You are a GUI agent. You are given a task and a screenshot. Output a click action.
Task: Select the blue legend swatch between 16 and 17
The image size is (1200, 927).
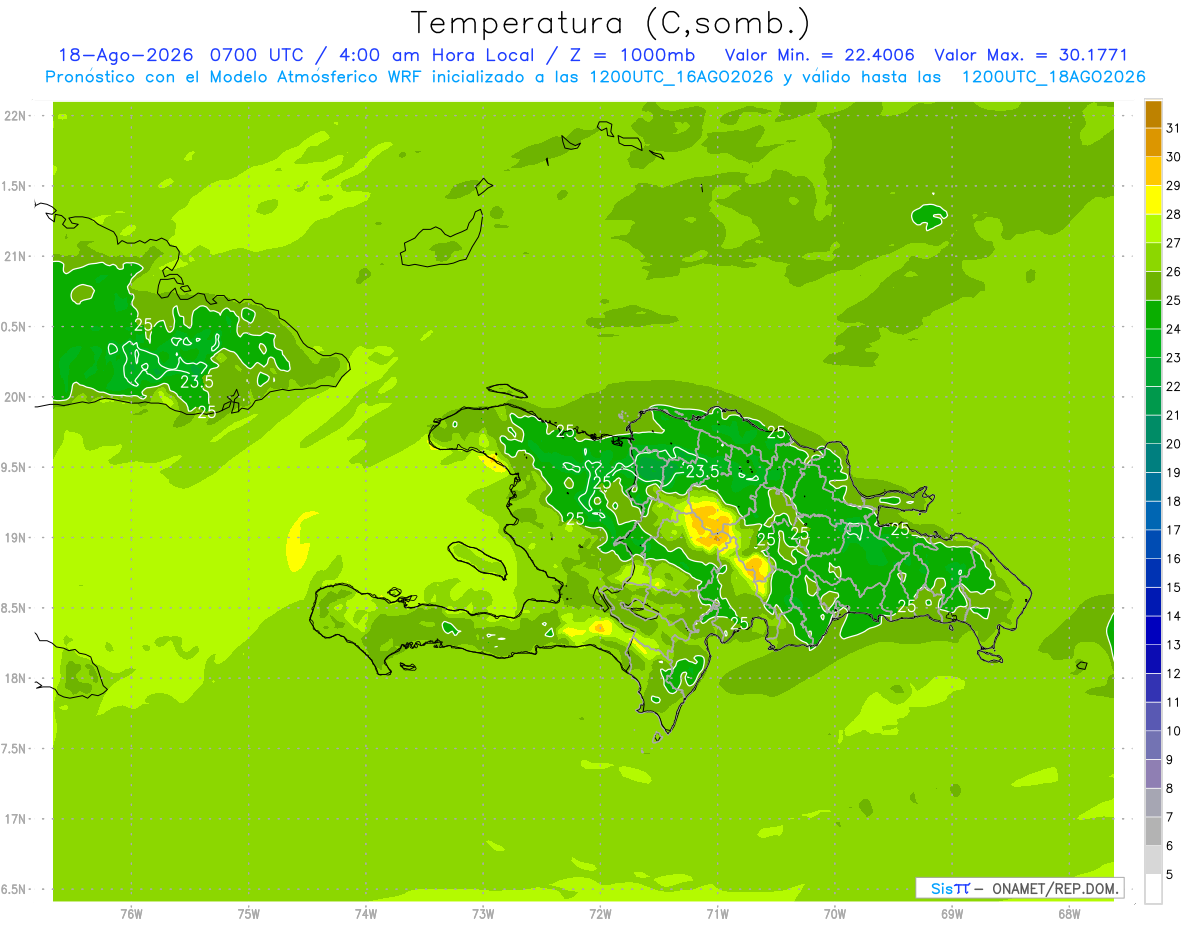click(1153, 544)
